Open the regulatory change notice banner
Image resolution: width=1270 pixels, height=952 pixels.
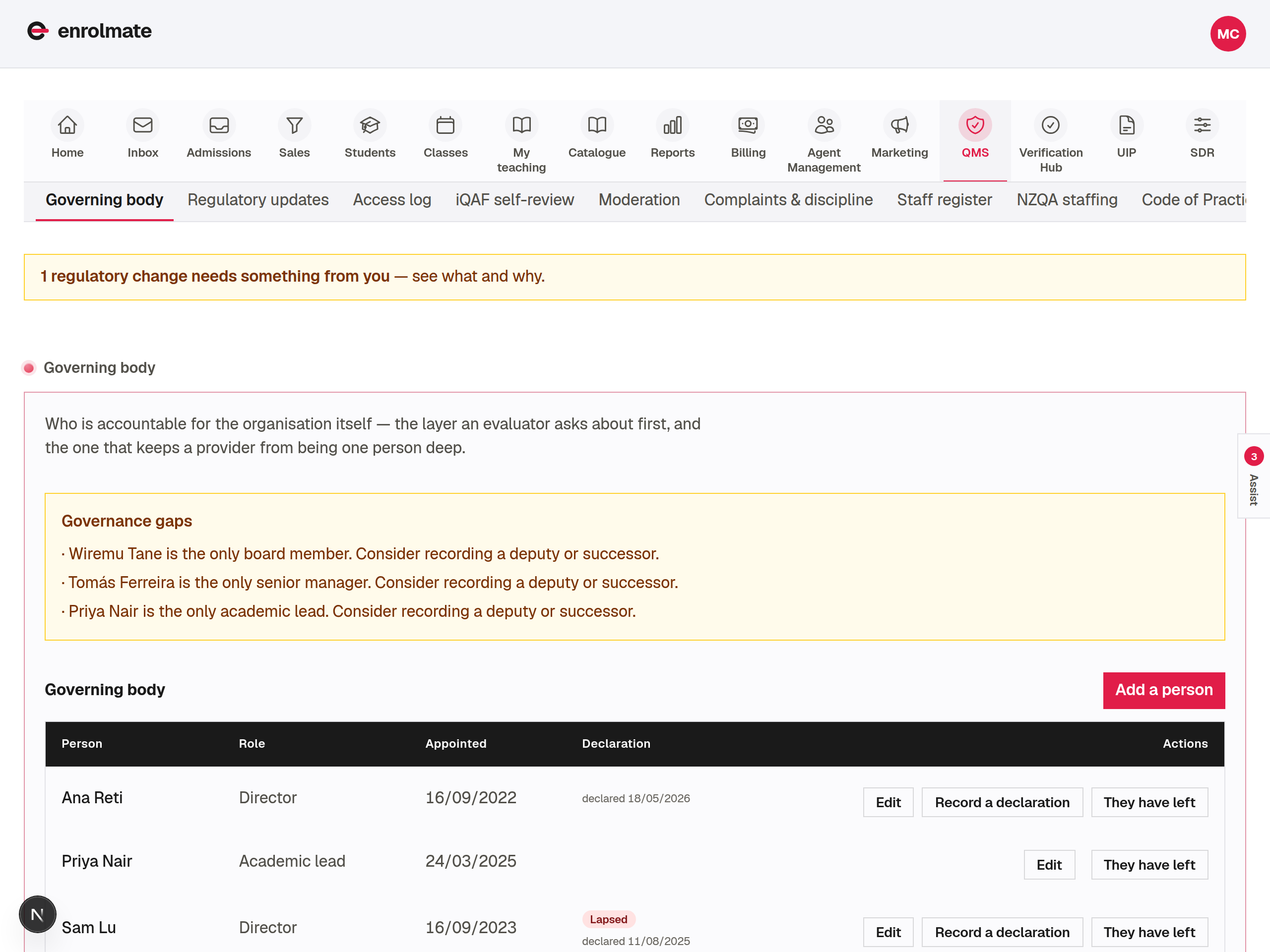[x=635, y=277]
